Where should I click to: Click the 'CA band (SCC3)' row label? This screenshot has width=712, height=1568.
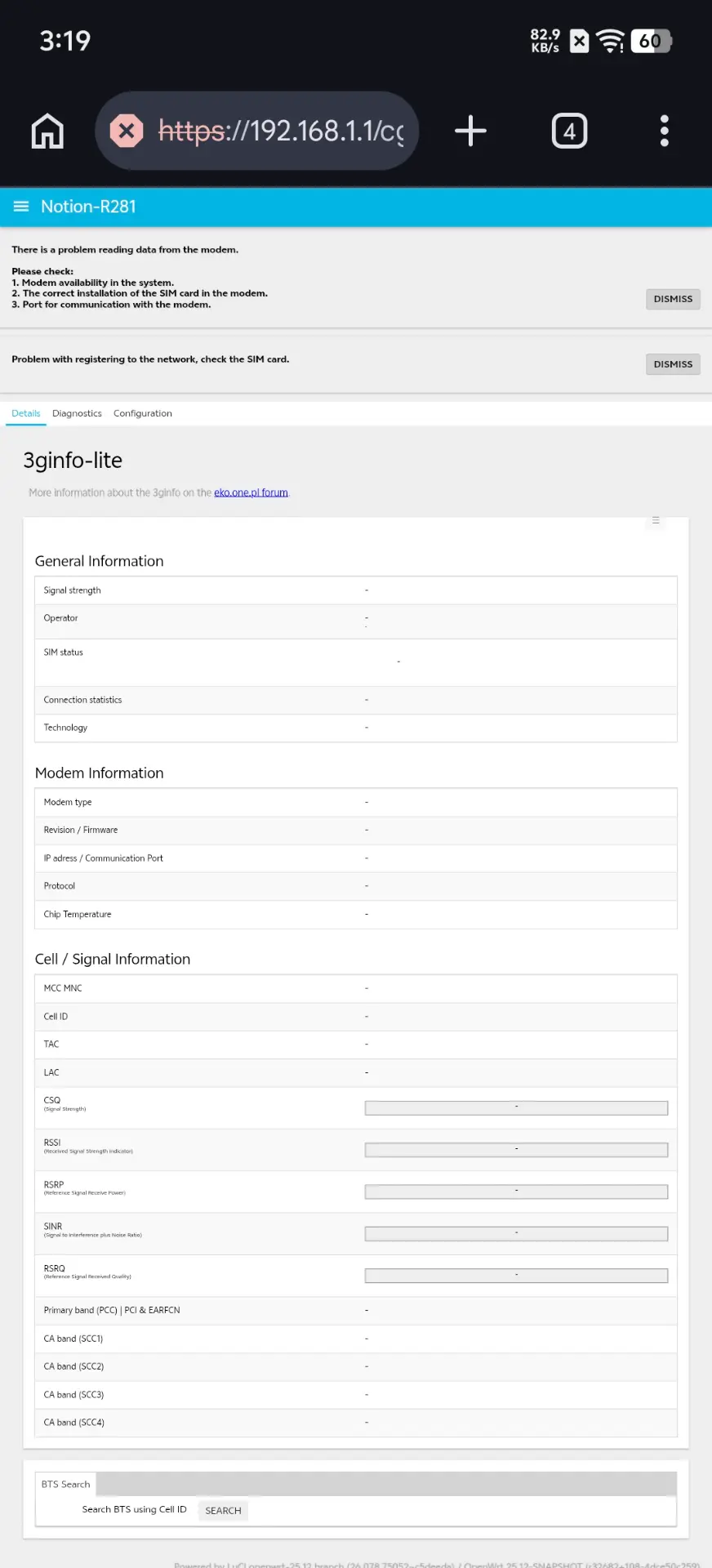(73, 1395)
